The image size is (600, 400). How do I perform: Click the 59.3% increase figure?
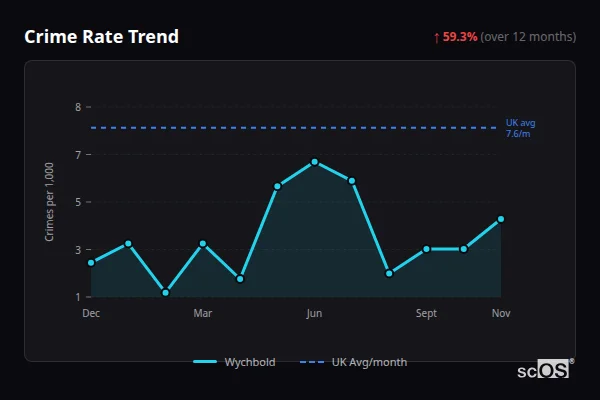(x=460, y=37)
